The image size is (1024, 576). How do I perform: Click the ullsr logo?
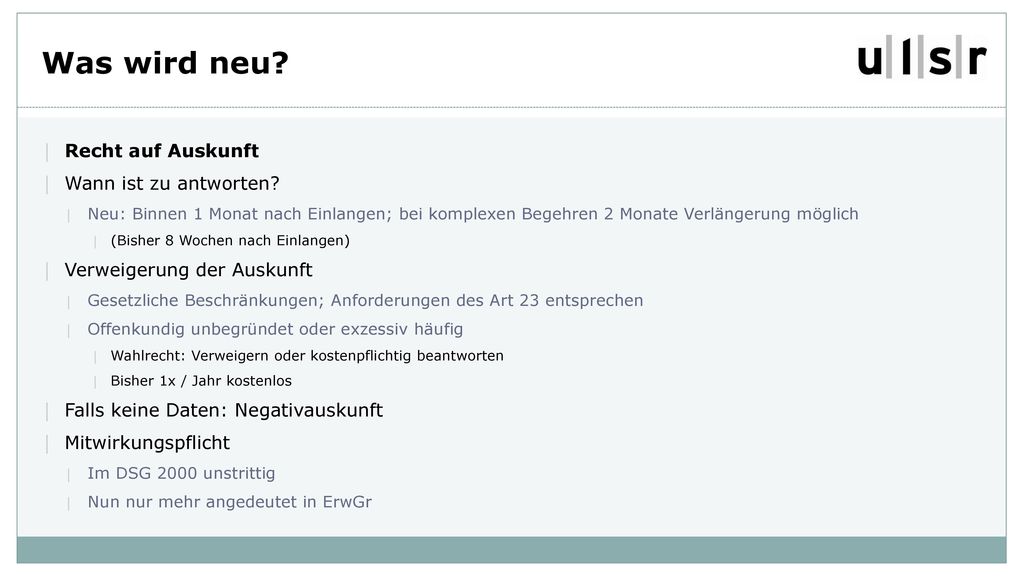pos(921,57)
